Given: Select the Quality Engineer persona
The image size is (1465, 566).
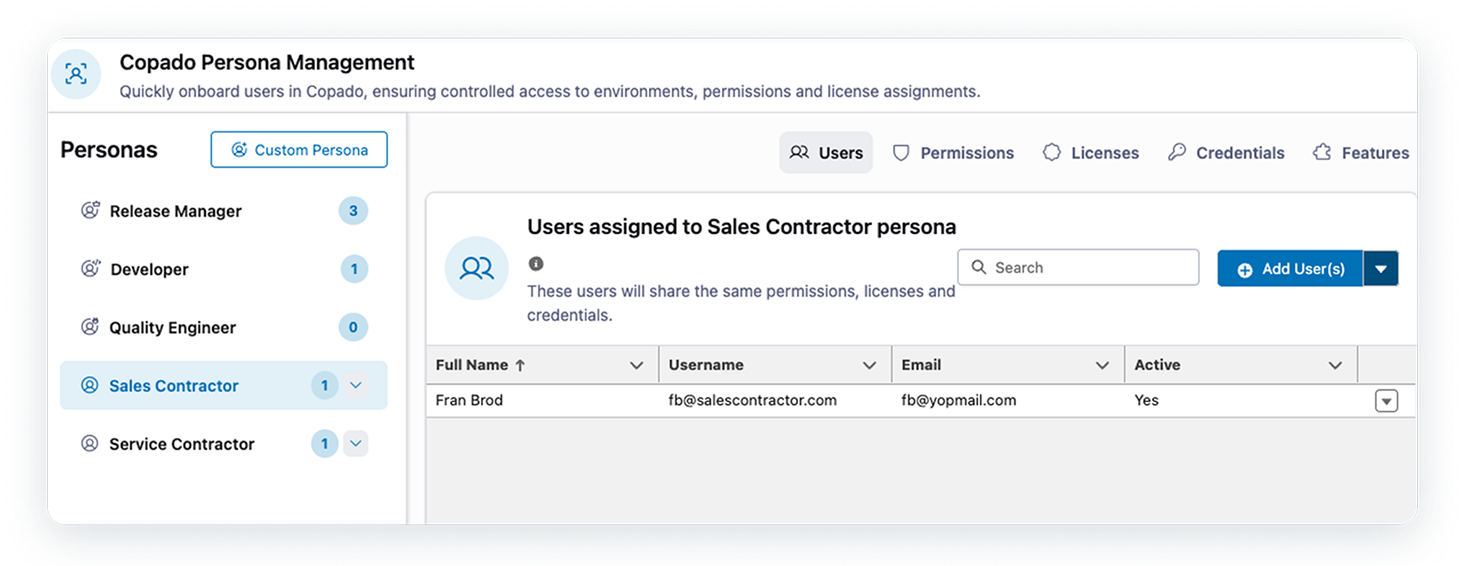Looking at the screenshot, I should coord(224,327).
